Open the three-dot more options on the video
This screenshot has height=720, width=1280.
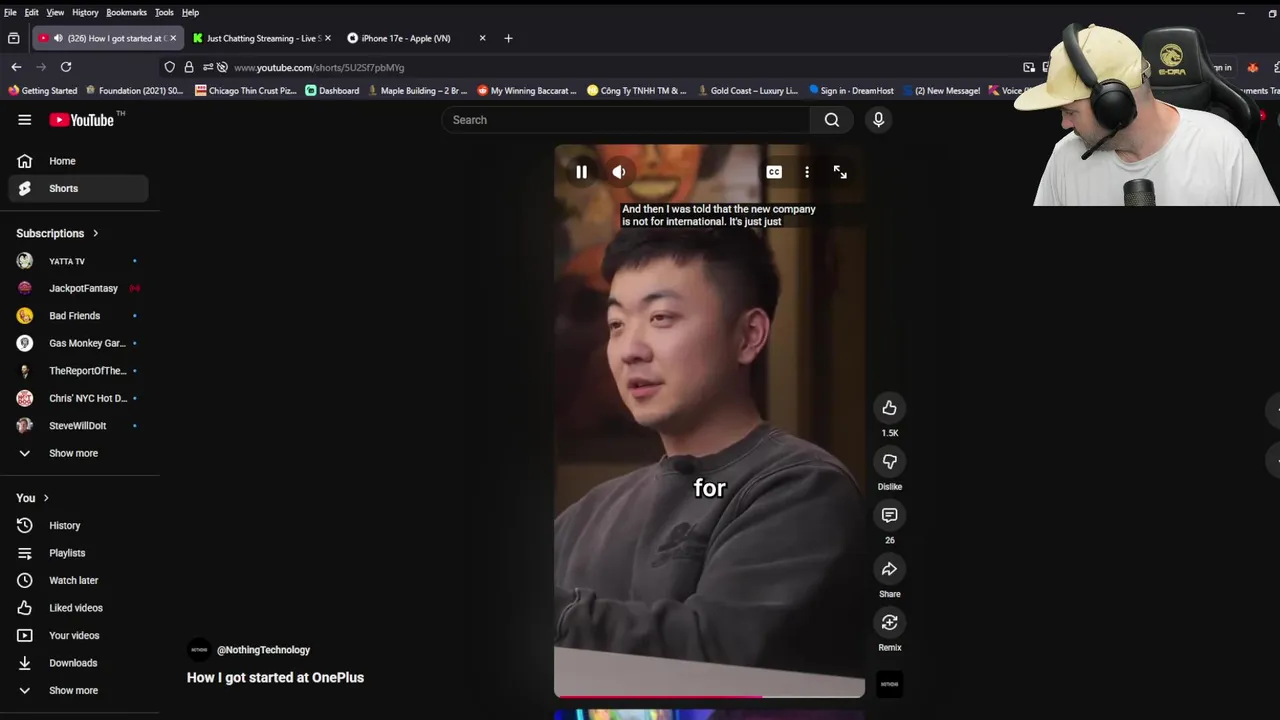pyautogui.click(x=807, y=172)
